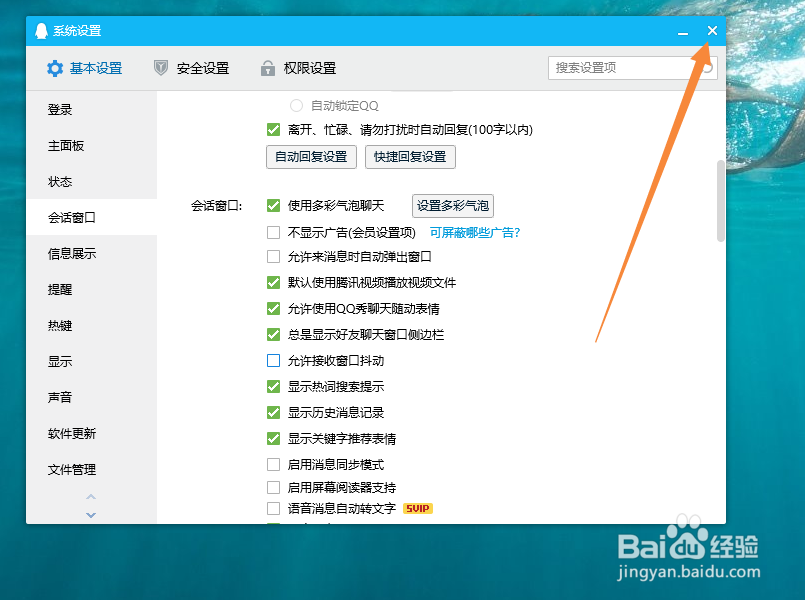Select 状态 in the sidebar
The image size is (805, 600).
(91, 182)
